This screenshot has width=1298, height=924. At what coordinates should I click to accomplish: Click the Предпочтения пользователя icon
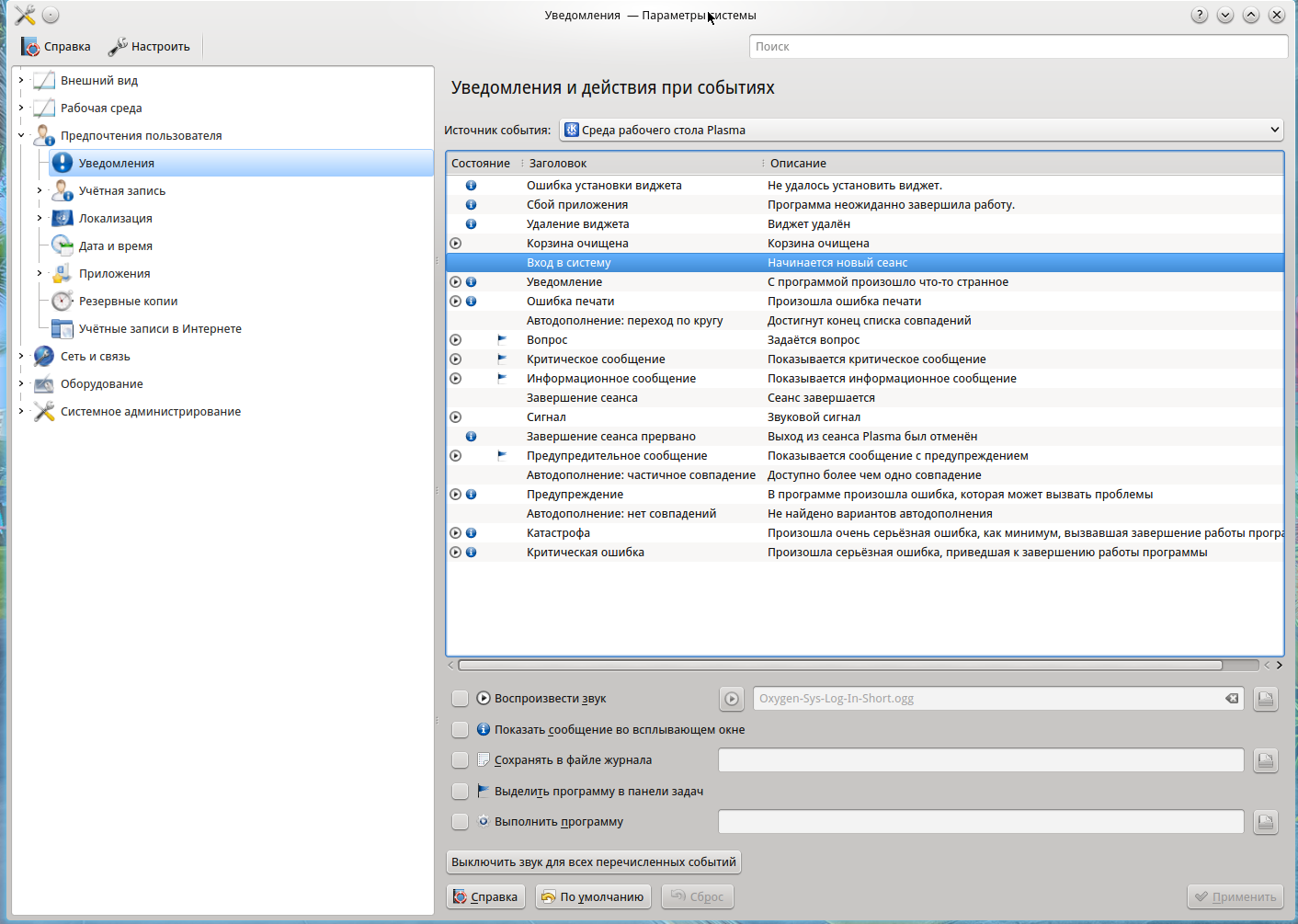click(x=44, y=136)
